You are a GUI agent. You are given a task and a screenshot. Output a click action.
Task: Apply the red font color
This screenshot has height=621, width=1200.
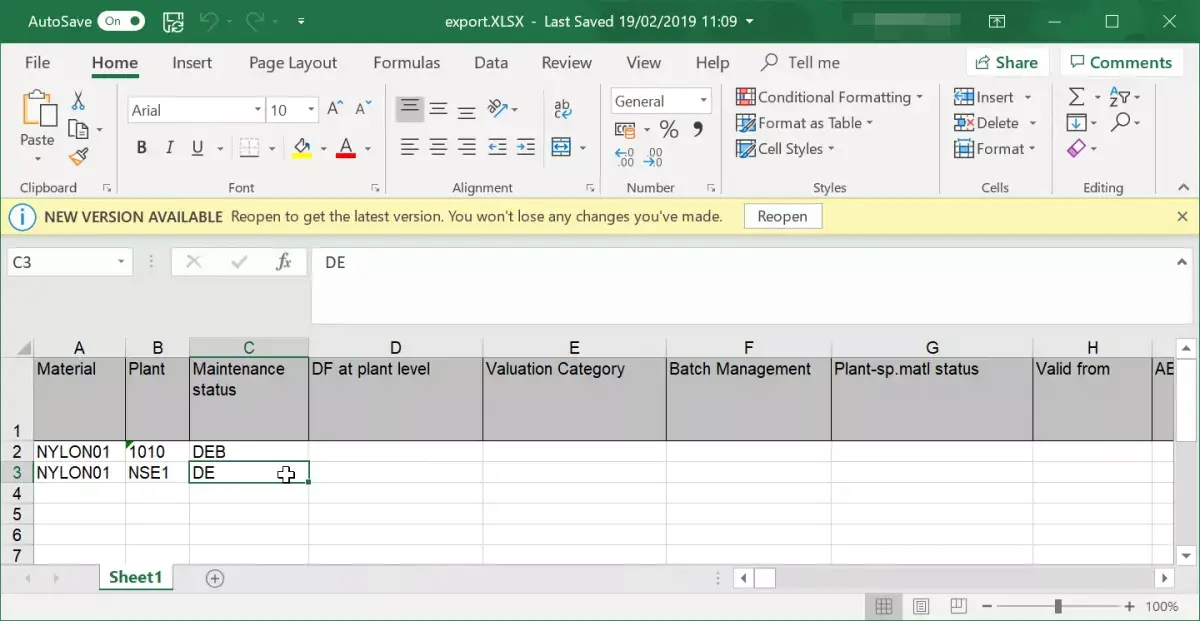pyautogui.click(x=346, y=148)
